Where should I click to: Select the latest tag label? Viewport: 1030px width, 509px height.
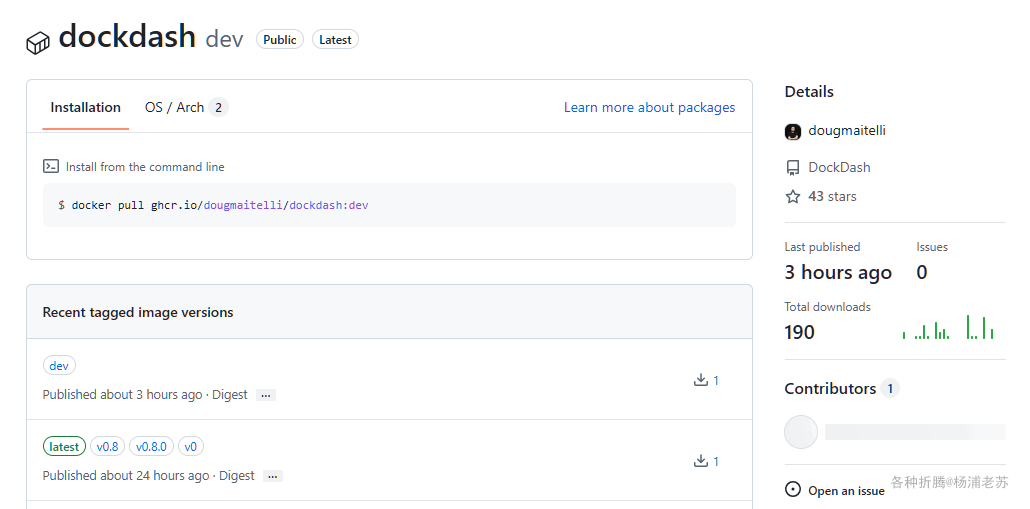(x=64, y=447)
